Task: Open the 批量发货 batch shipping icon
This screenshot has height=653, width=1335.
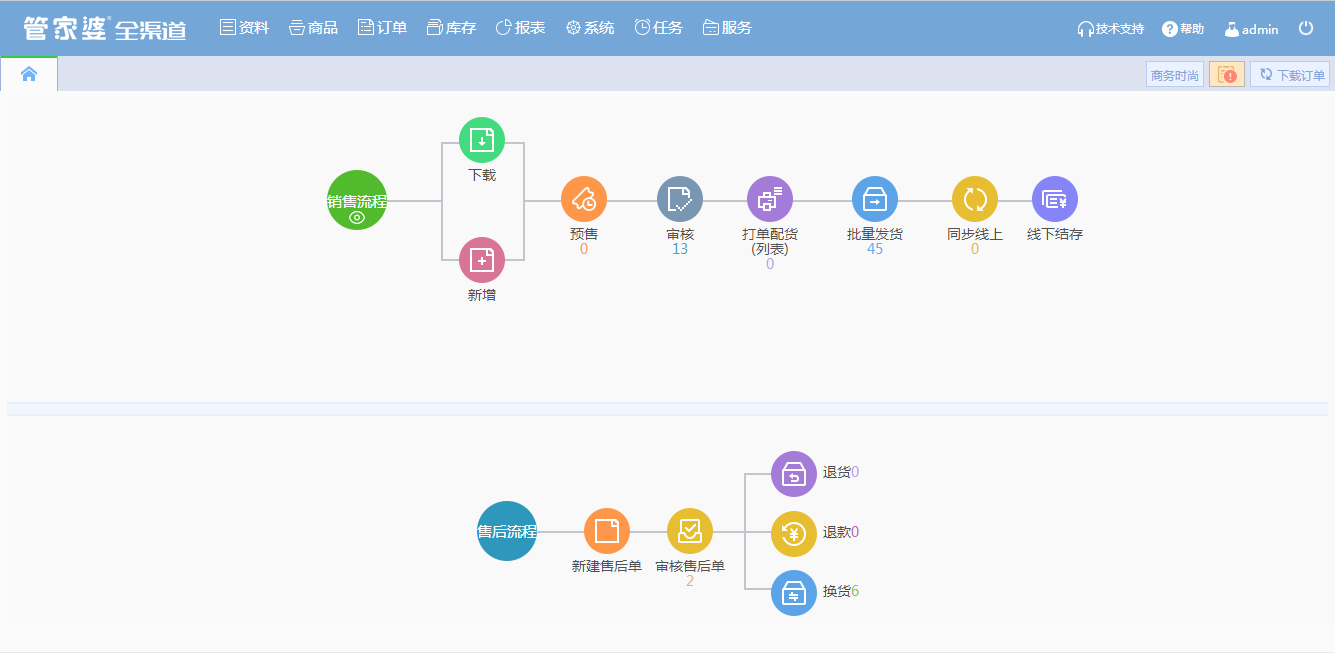Action: point(875,200)
